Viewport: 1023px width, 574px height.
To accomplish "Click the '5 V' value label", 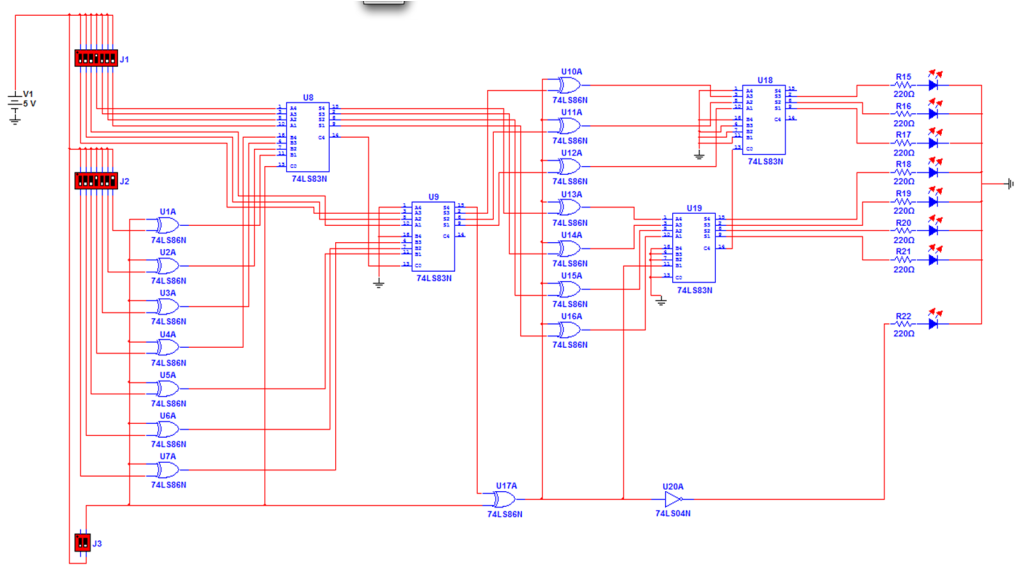I will 29,104.
